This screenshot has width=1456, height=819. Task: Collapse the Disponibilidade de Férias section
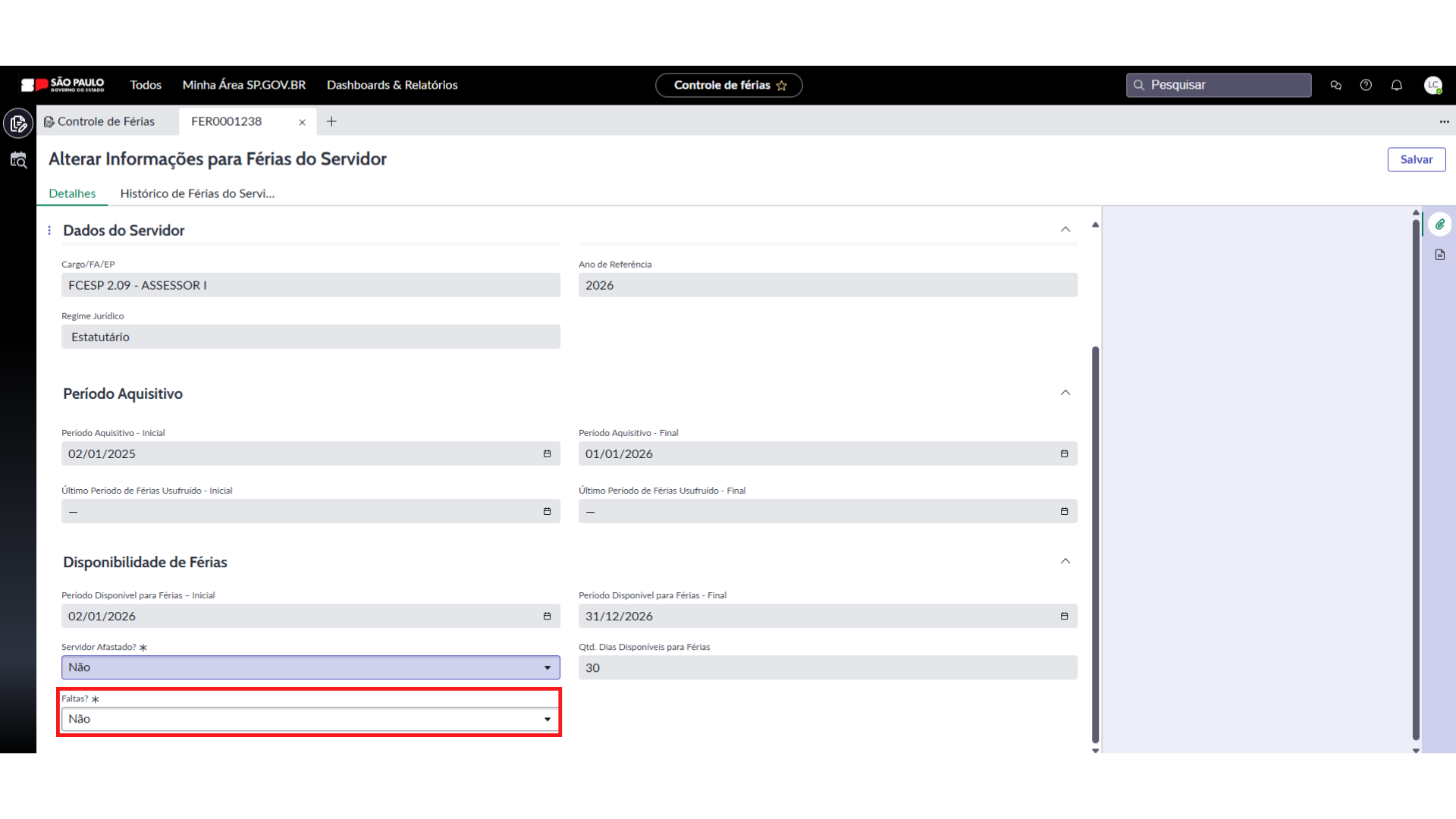click(x=1065, y=561)
